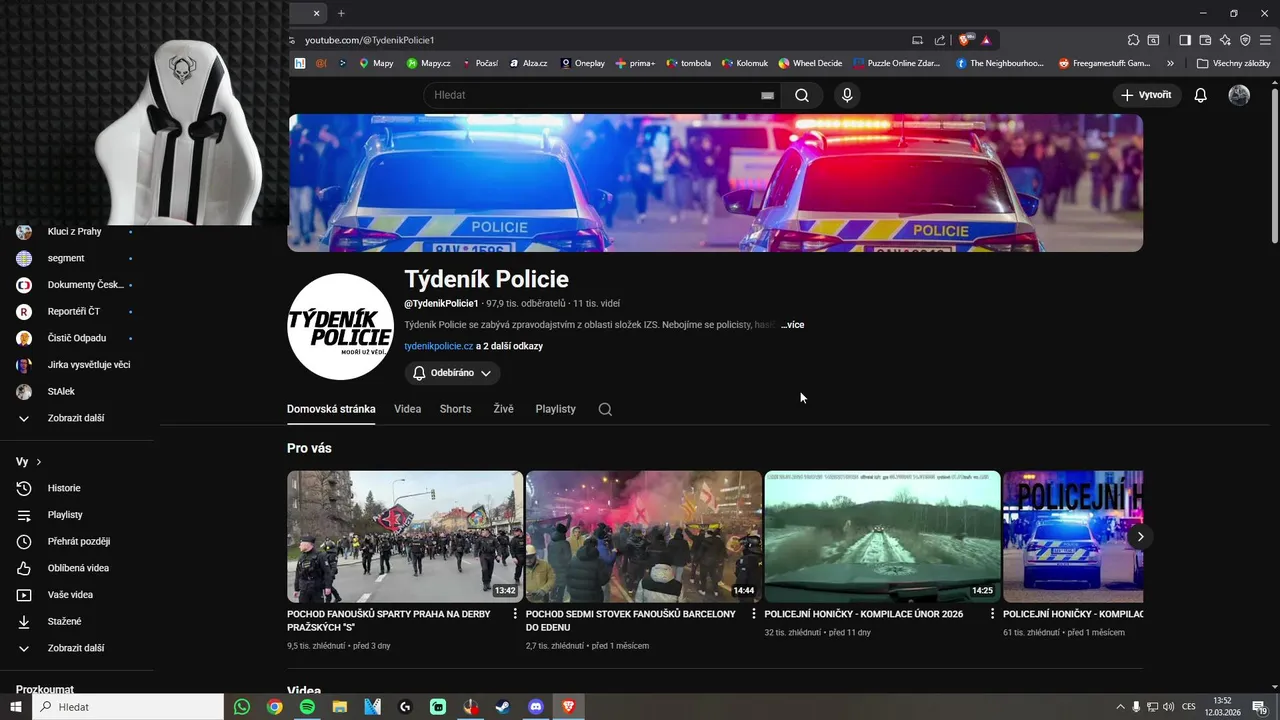Viewport: 1280px width, 720px height.
Task: Click the YouTube search magnifier button
Action: pyautogui.click(x=802, y=95)
